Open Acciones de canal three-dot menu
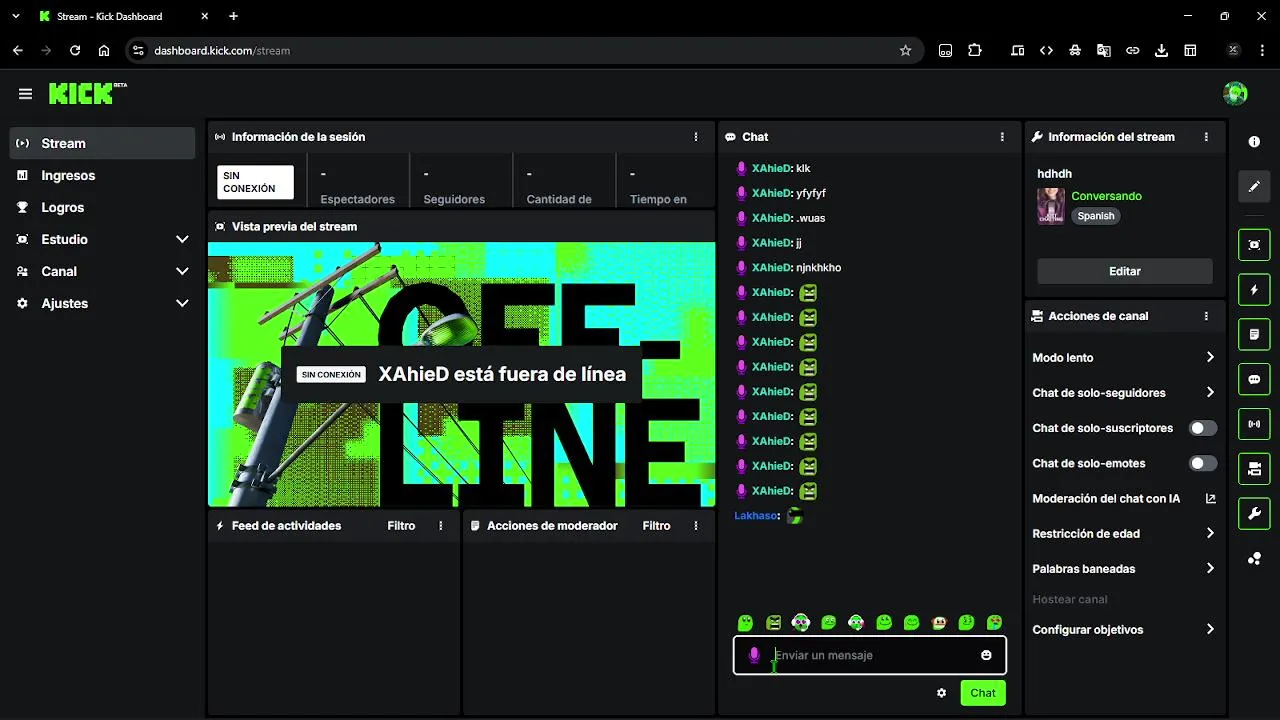Viewport: 1280px width, 720px height. click(1206, 316)
